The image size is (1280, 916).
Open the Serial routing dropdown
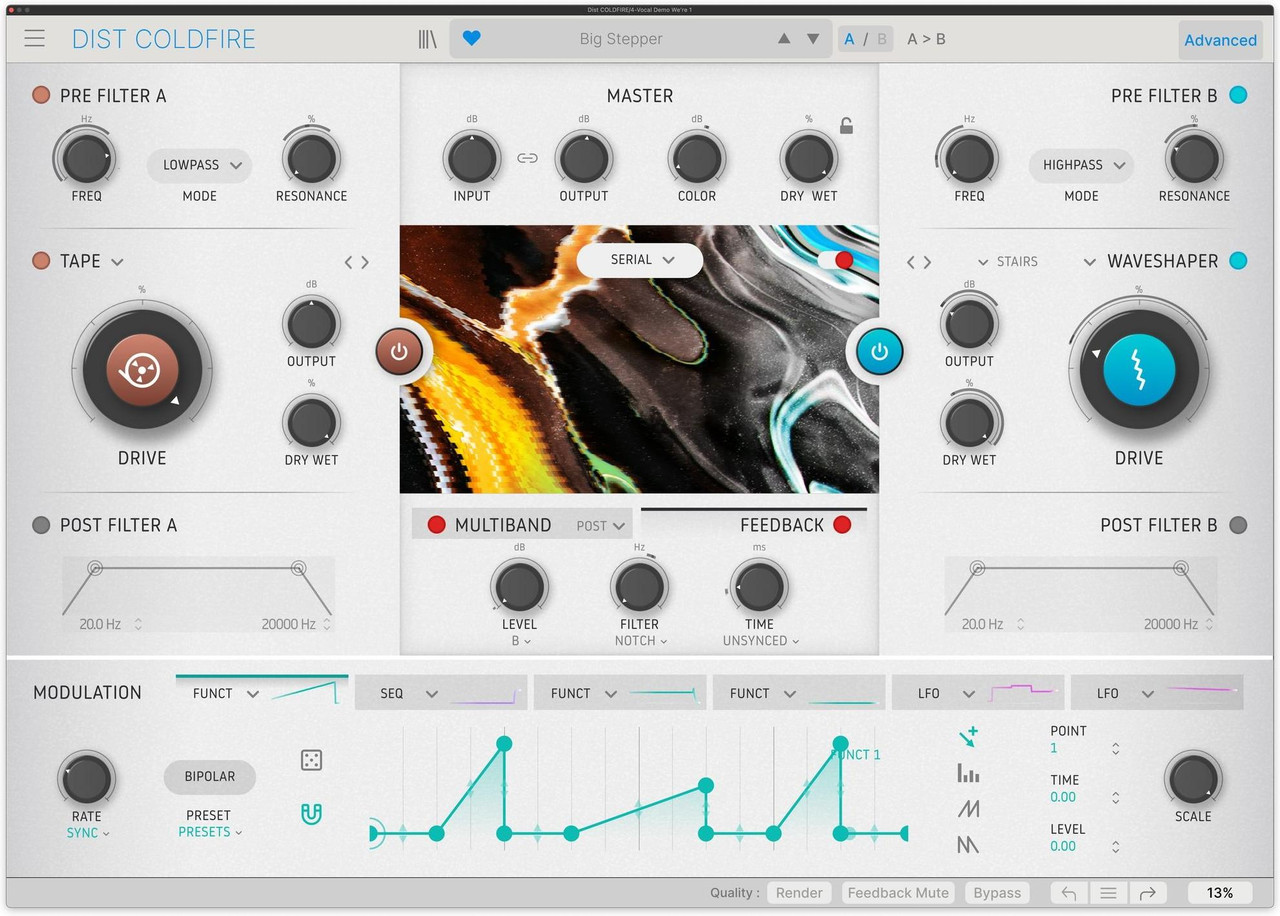coord(639,259)
